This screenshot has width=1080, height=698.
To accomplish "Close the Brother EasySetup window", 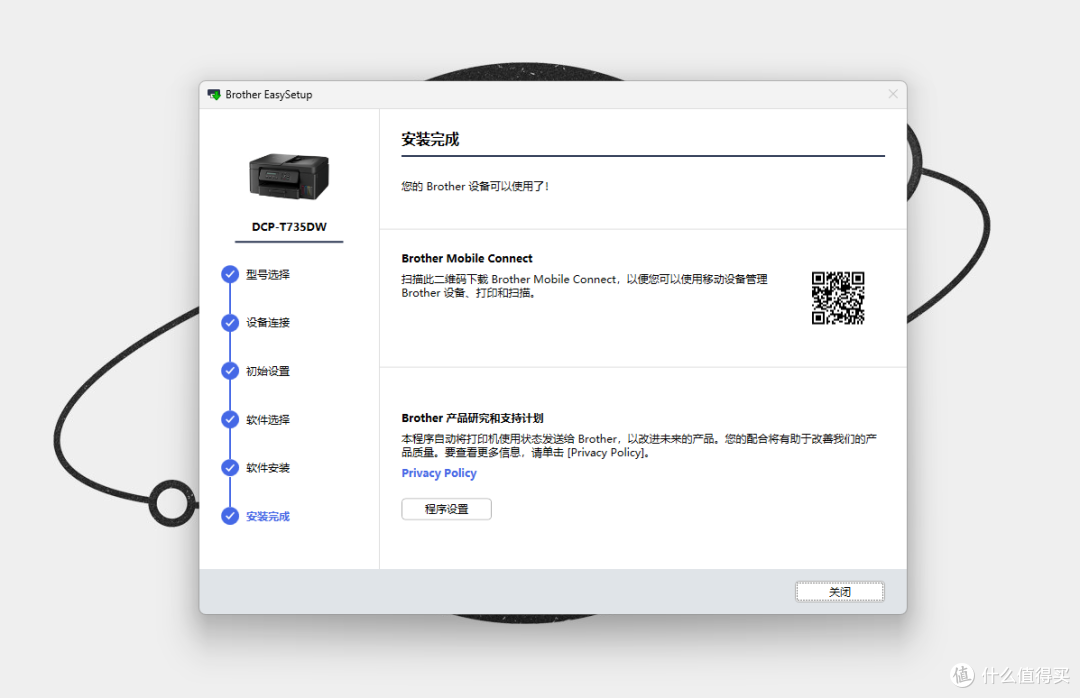I will click(893, 94).
